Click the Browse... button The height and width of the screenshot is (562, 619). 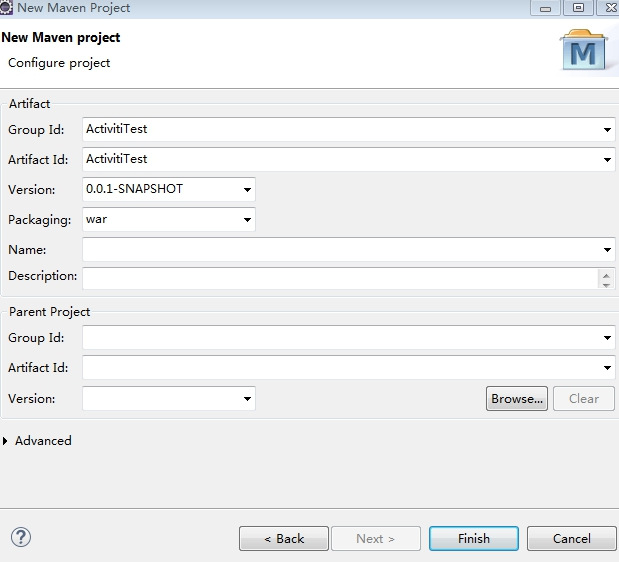(517, 399)
